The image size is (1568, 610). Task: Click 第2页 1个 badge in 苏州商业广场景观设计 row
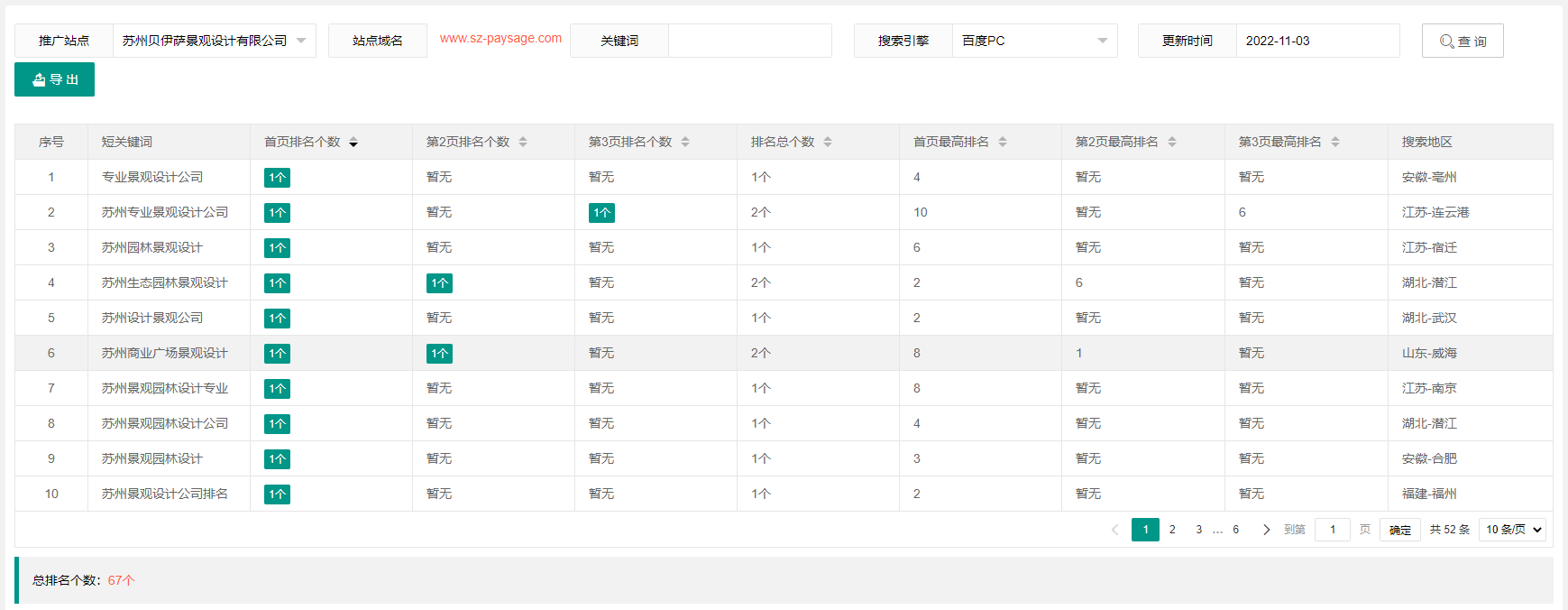pos(439,354)
